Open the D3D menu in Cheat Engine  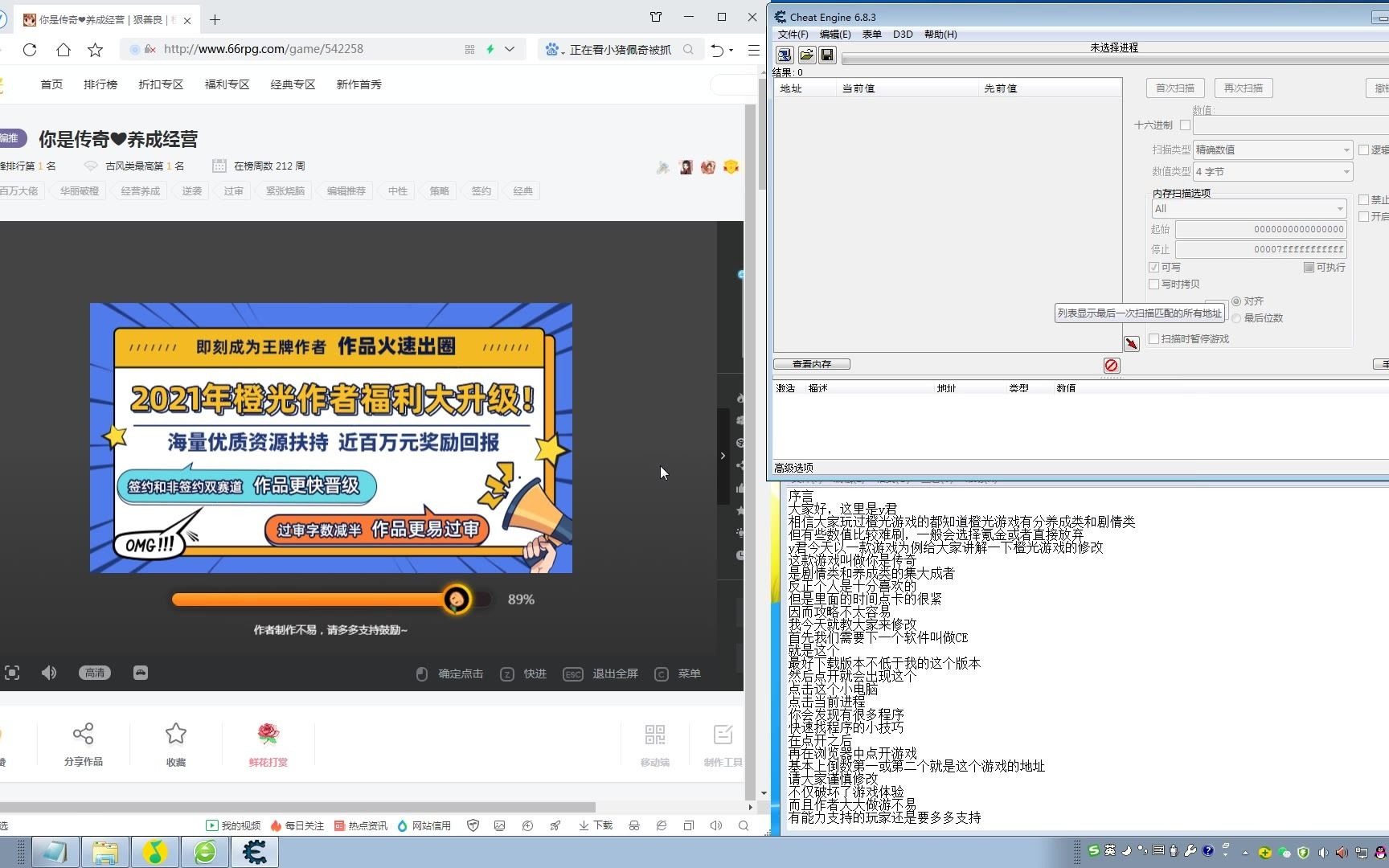[903, 35]
